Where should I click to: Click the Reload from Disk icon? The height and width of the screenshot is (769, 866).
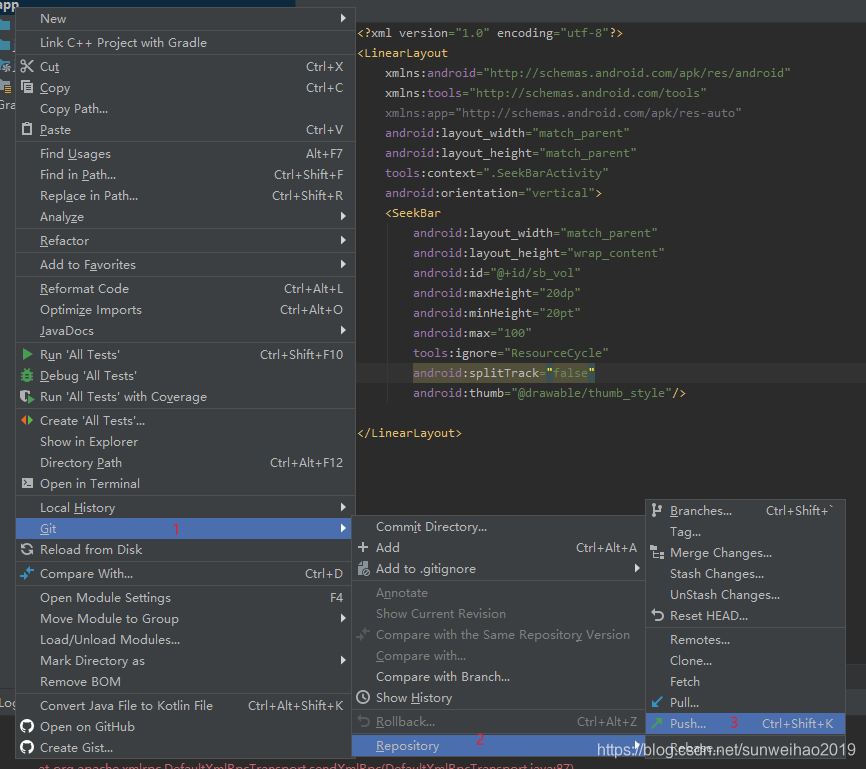pos(27,549)
